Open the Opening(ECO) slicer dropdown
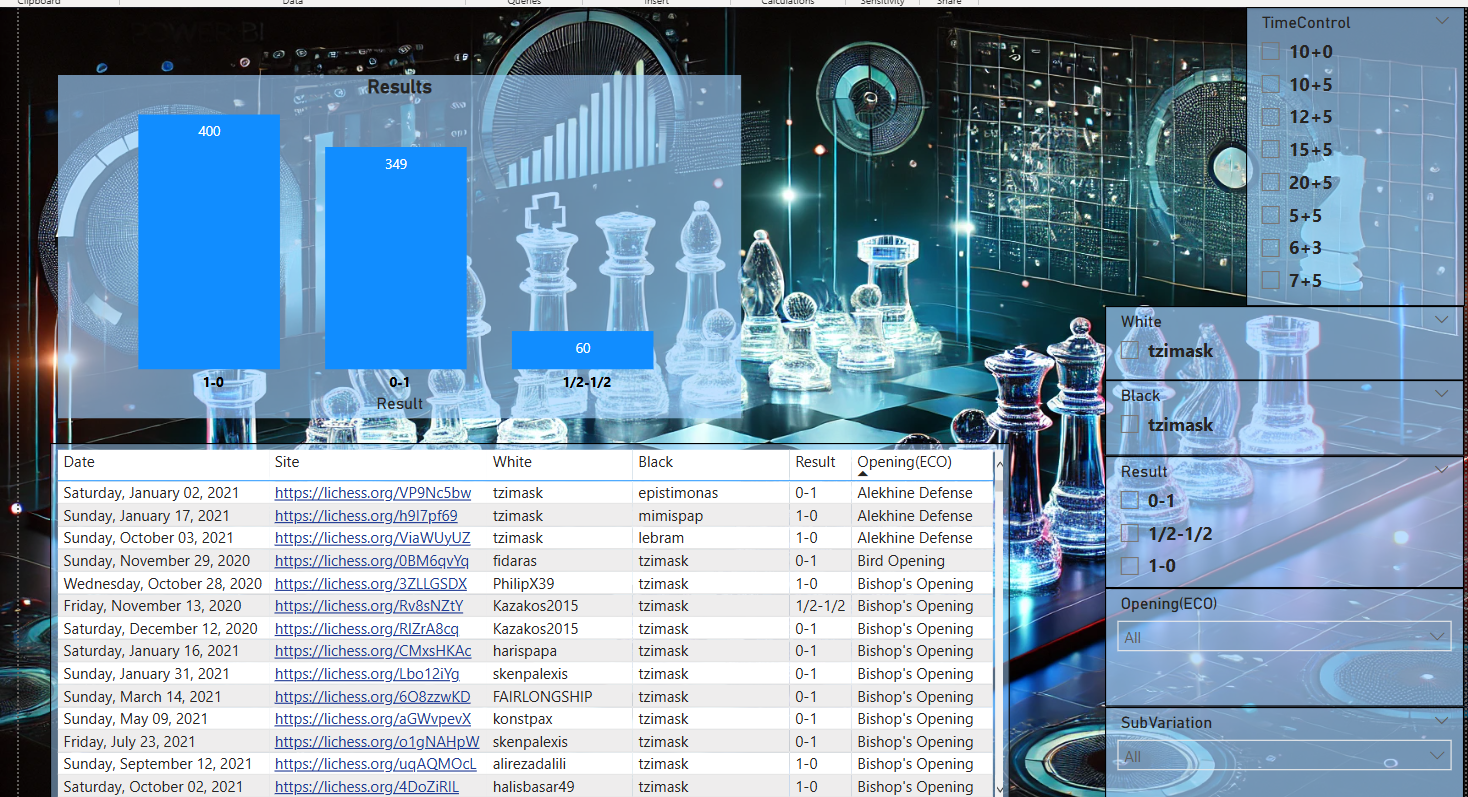Image resolution: width=1468 pixels, height=797 pixels. tap(1284, 637)
